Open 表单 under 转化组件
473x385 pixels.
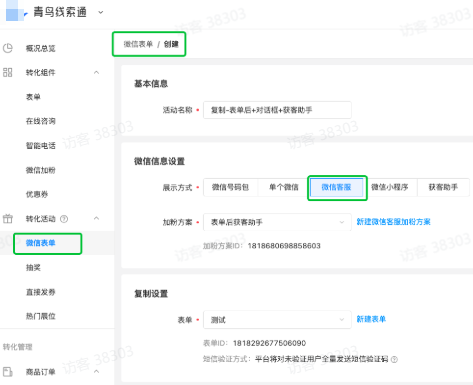click(33, 97)
